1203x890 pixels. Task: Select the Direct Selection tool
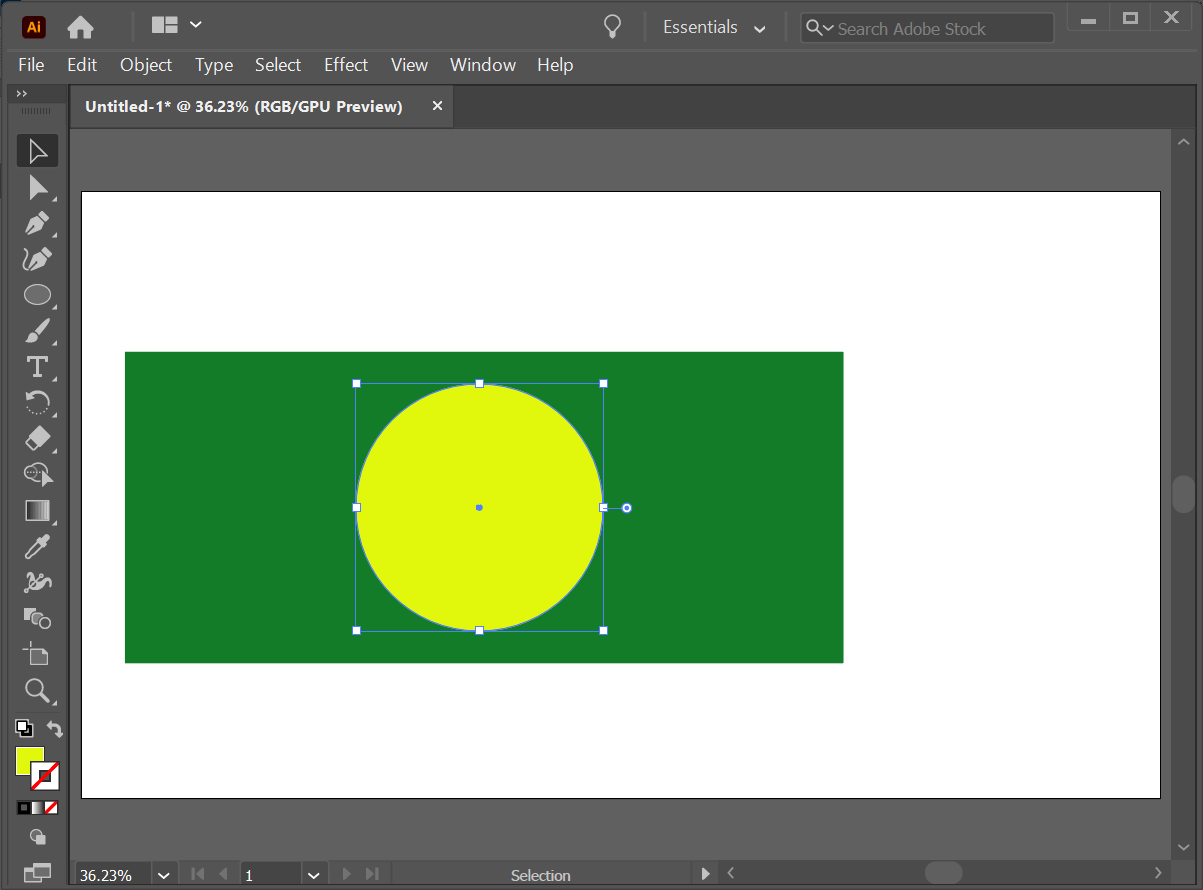[37, 187]
